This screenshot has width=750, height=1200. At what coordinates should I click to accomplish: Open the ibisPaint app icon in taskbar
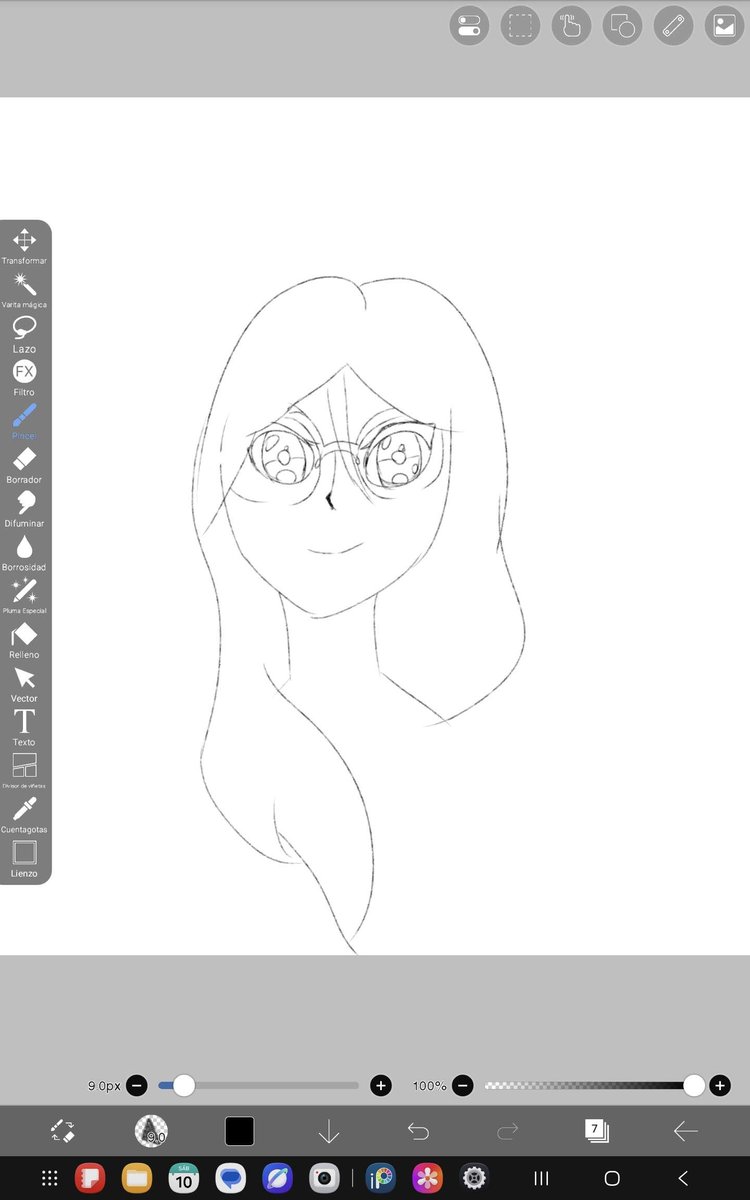click(381, 1178)
